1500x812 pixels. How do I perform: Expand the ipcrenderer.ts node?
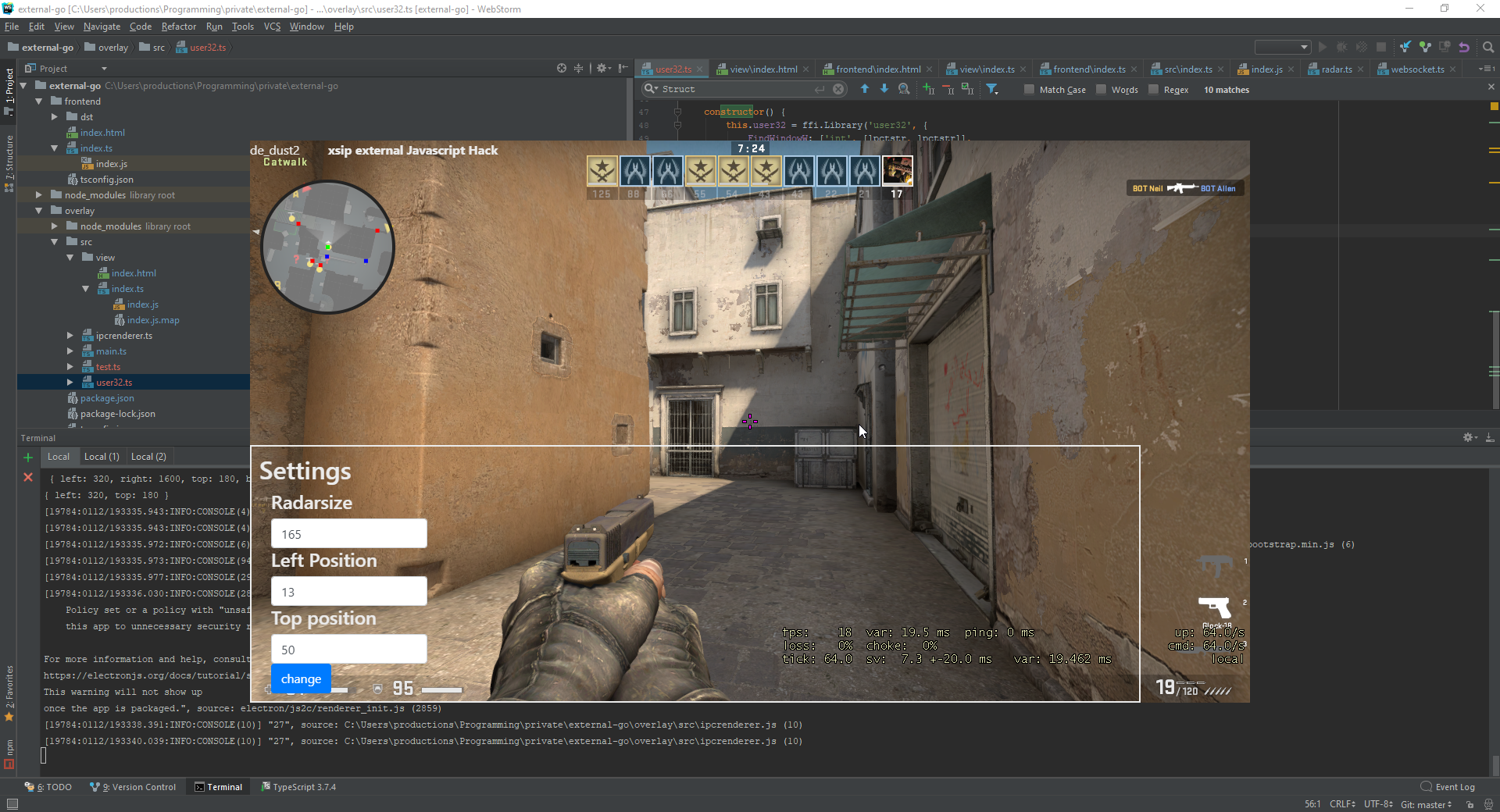(x=70, y=335)
